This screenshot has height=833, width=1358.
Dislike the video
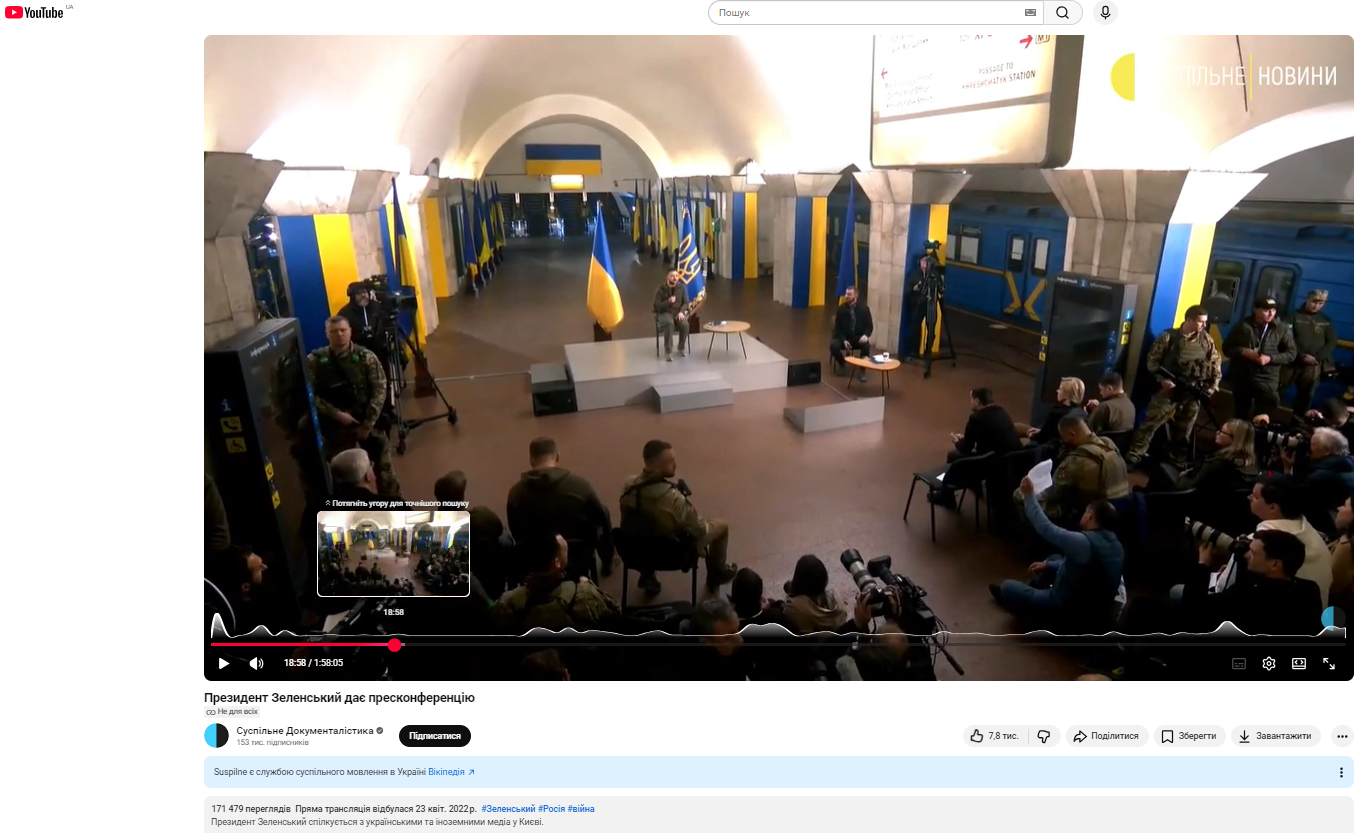pyautogui.click(x=1043, y=736)
